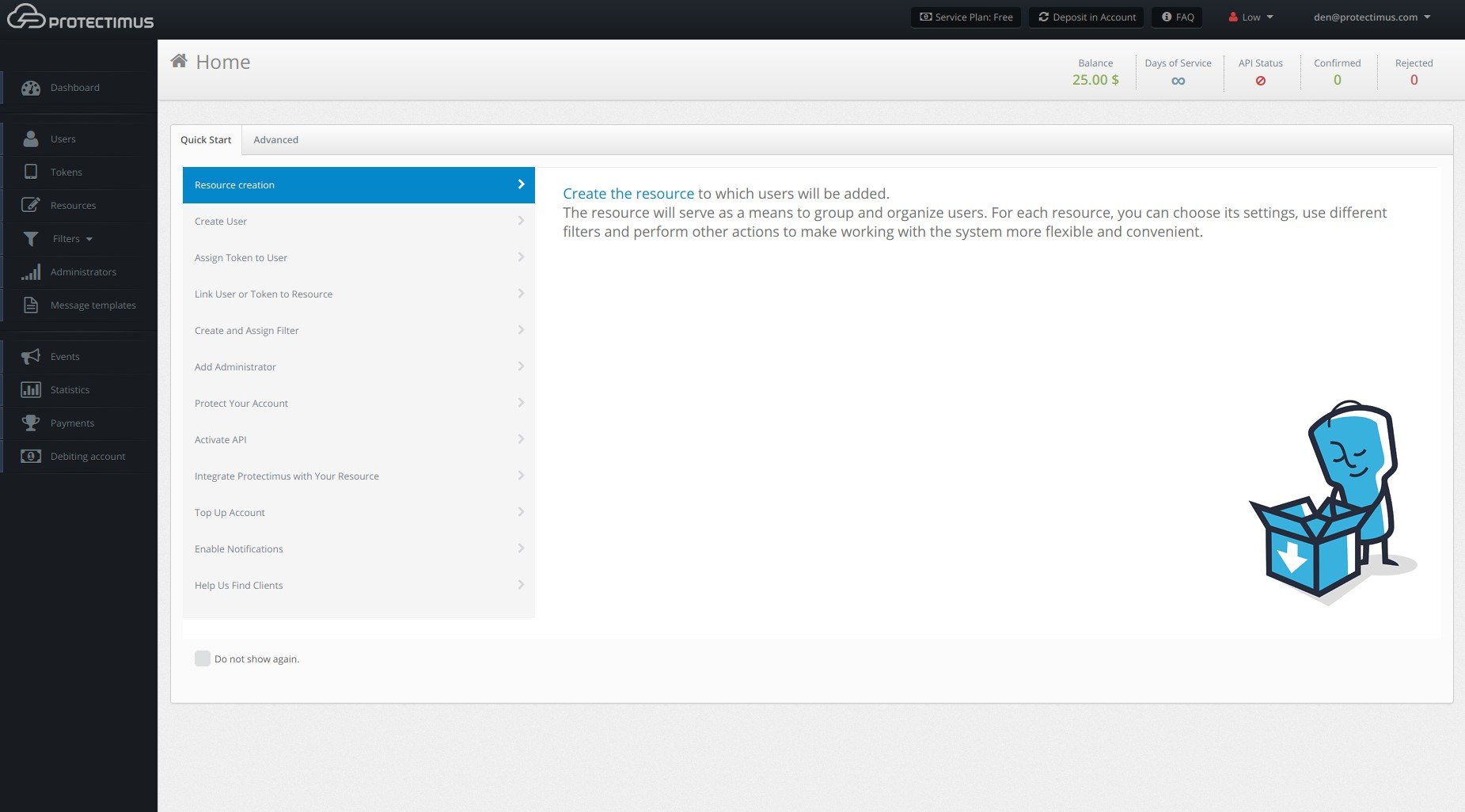Click the Payments trophy icon
Image resolution: width=1465 pixels, height=812 pixels.
31,423
